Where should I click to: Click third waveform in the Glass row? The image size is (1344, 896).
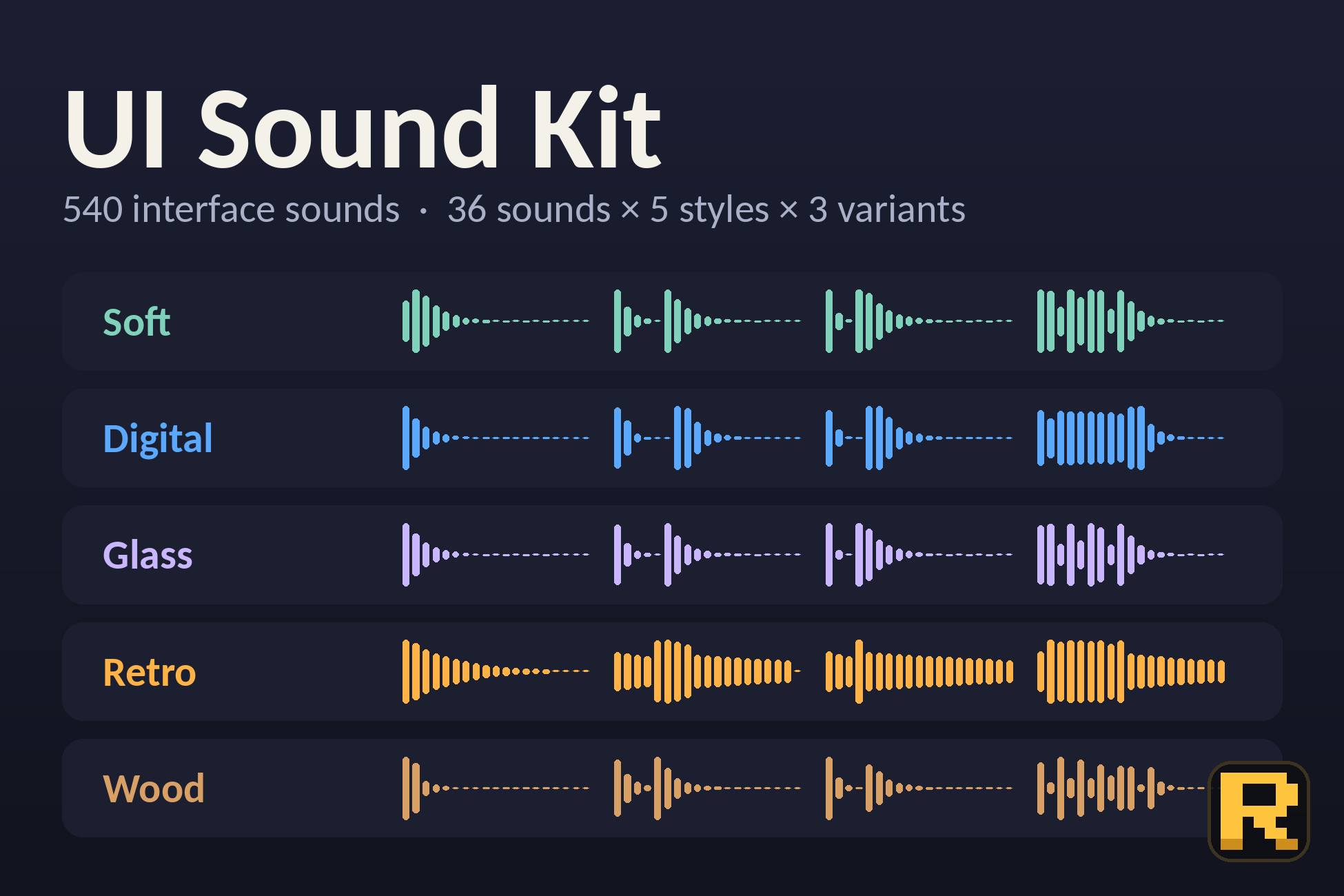tap(919, 555)
